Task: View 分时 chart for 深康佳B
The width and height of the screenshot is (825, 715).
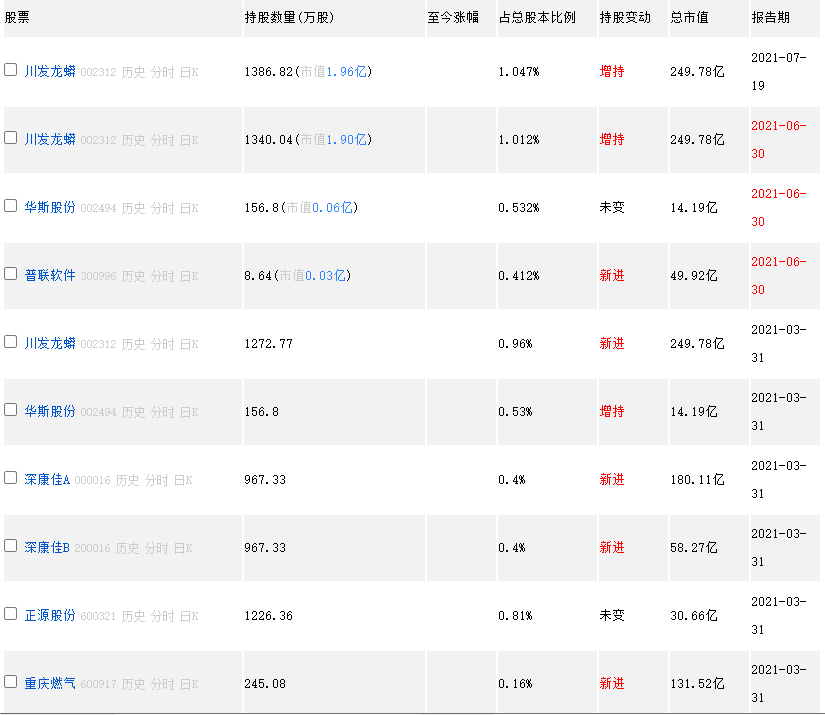Action: [157, 548]
